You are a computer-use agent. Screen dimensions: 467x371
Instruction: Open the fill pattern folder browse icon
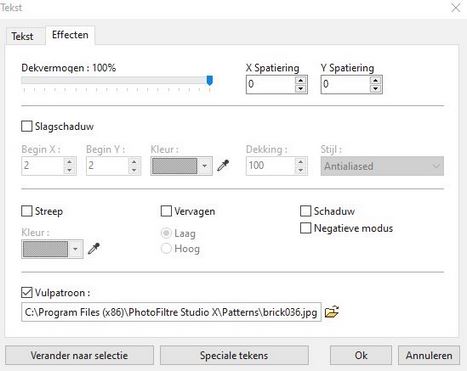[331, 312]
